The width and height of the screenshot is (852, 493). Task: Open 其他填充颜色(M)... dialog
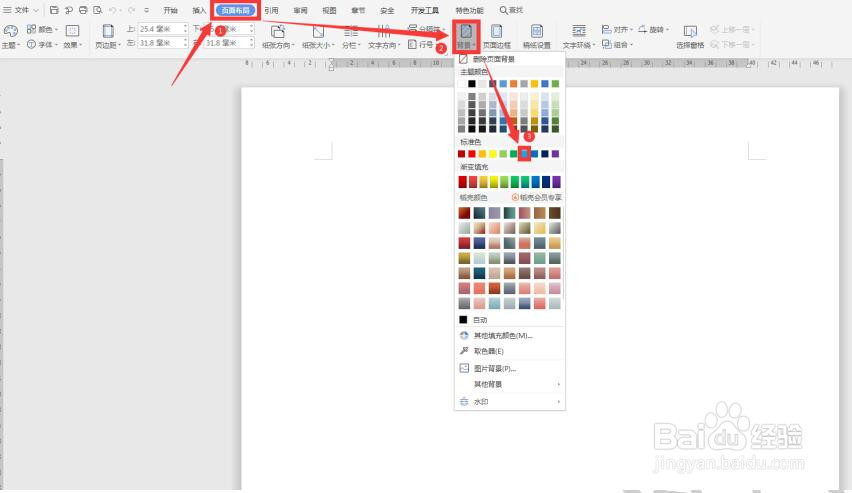pos(510,335)
